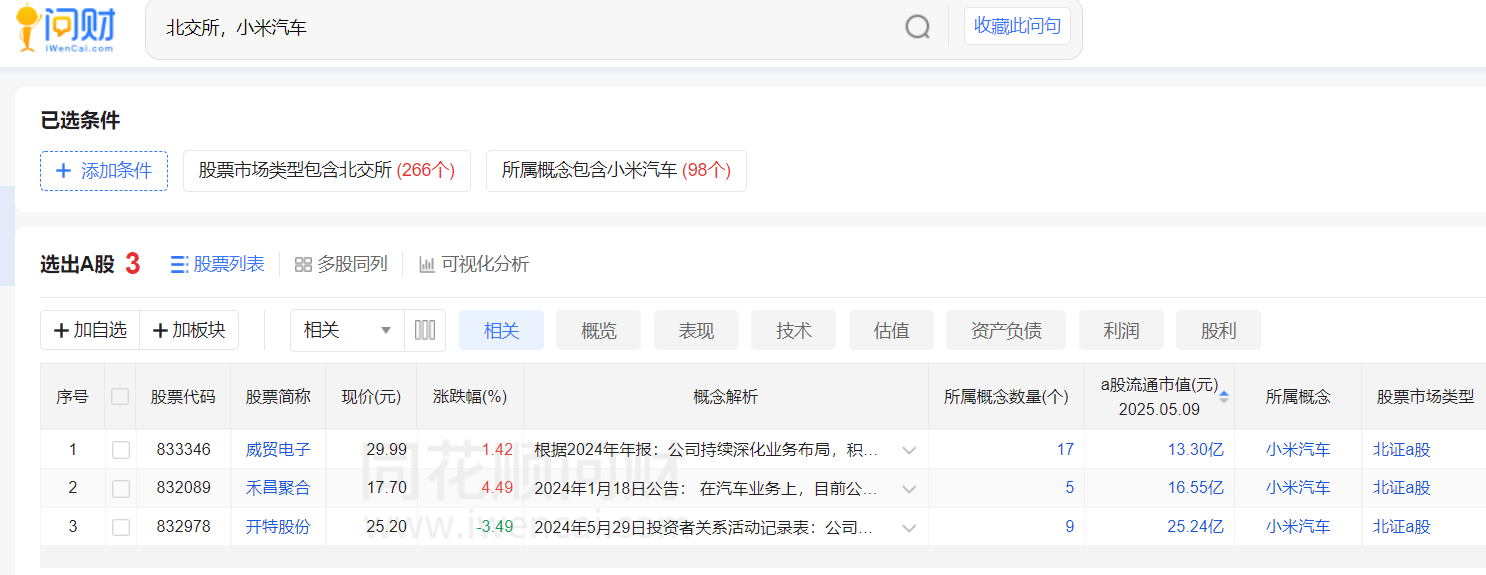Check the box for 禾昌聚合 row
The width and height of the screenshot is (1486, 575).
click(120, 488)
